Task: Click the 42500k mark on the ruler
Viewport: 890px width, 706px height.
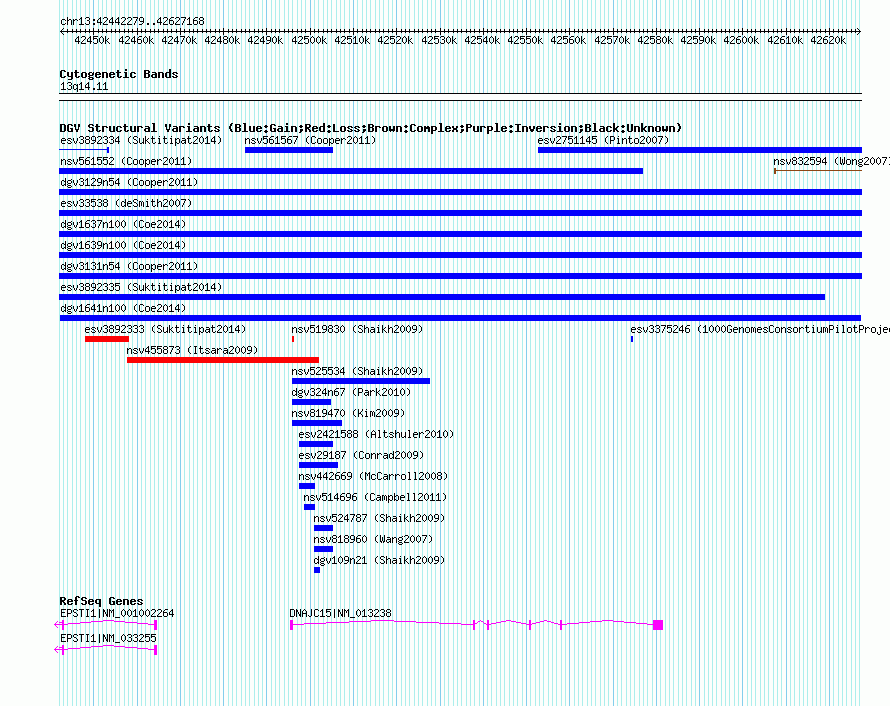Action: [307, 40]
